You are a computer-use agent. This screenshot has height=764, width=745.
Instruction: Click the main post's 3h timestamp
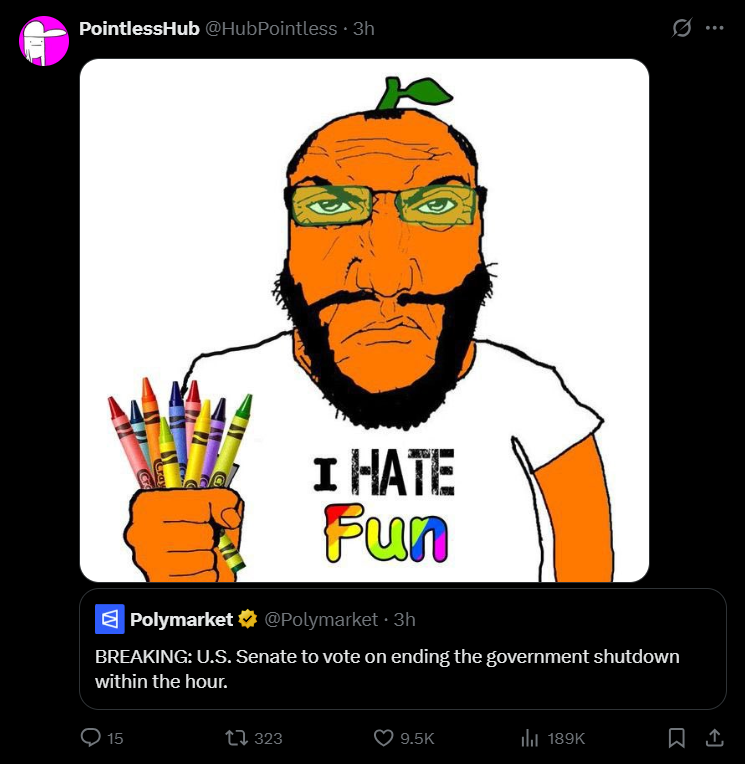tap(364, 28)
